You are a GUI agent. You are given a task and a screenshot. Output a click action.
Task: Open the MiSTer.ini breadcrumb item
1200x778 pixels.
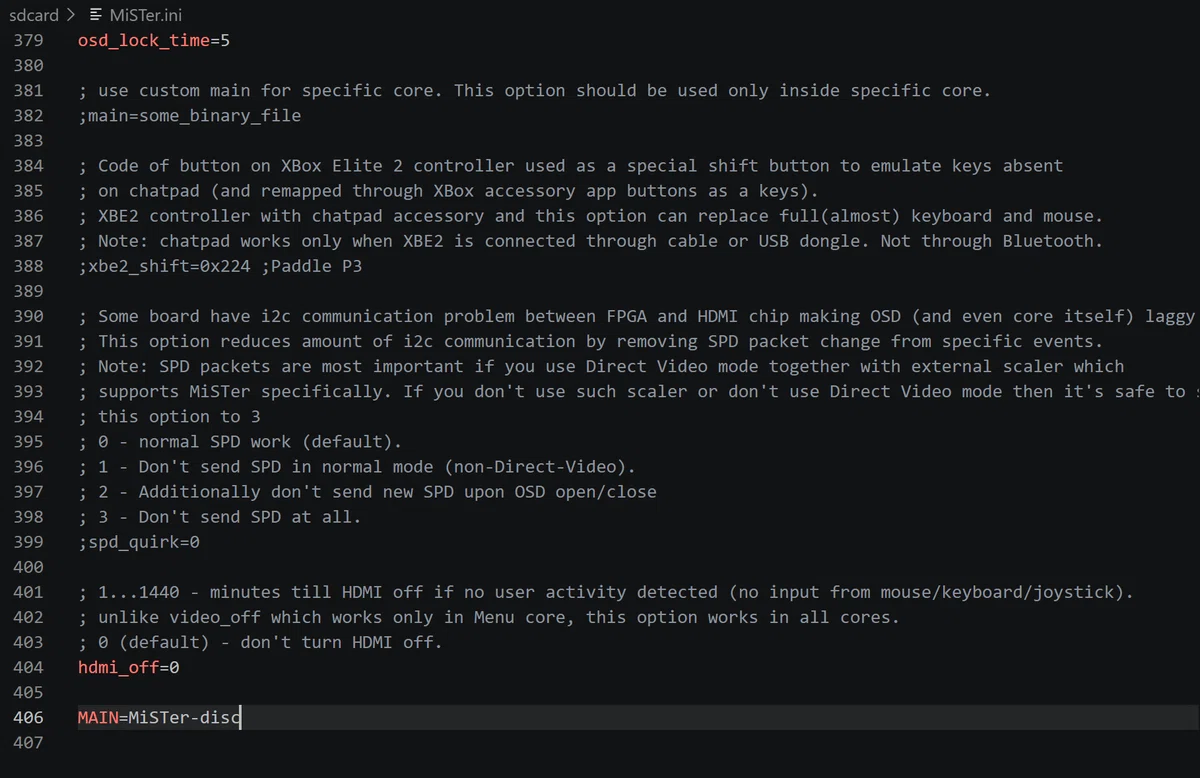click(x=145, y=15)
